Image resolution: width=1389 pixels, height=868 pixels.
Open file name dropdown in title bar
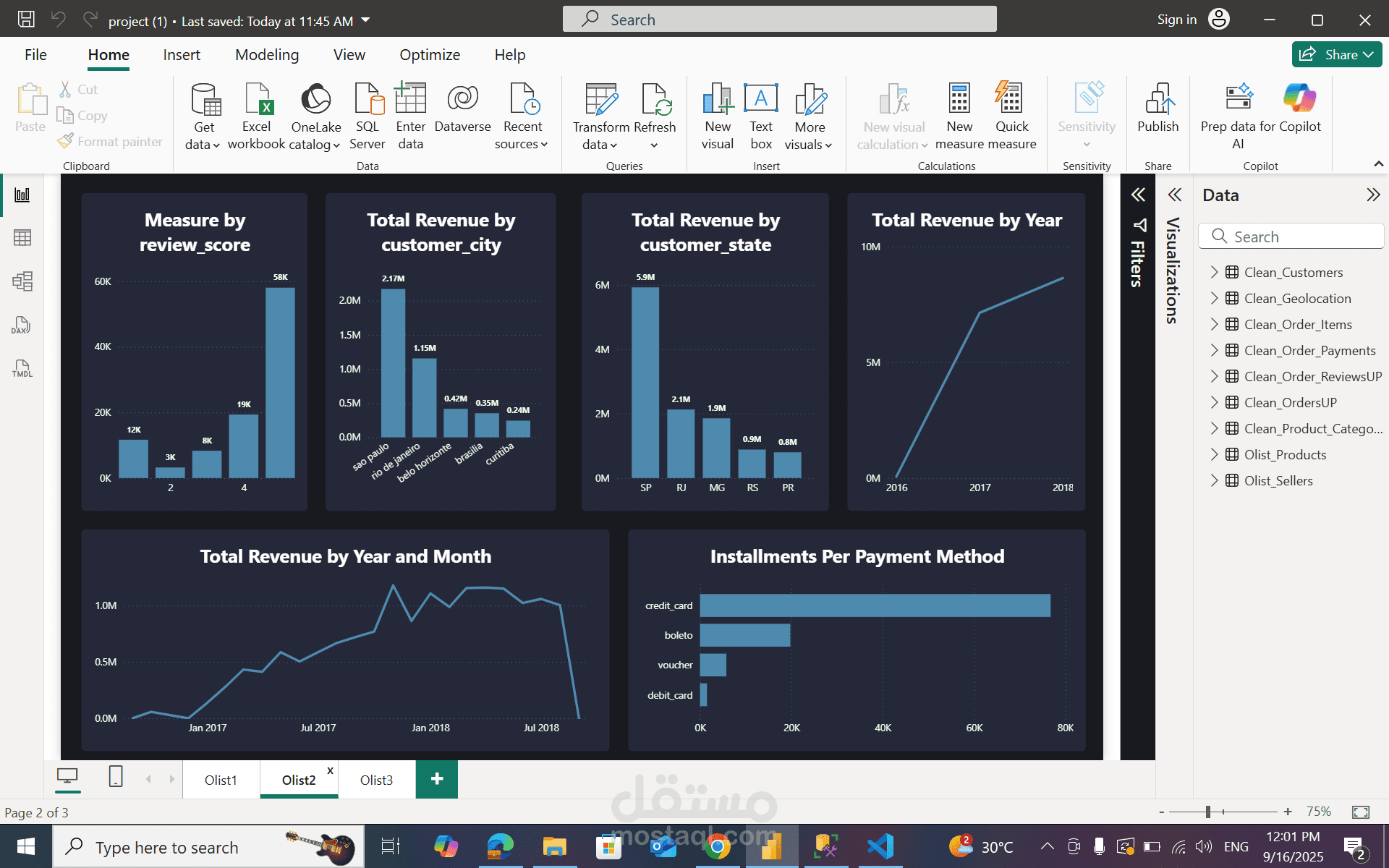(x=365, y=20)
